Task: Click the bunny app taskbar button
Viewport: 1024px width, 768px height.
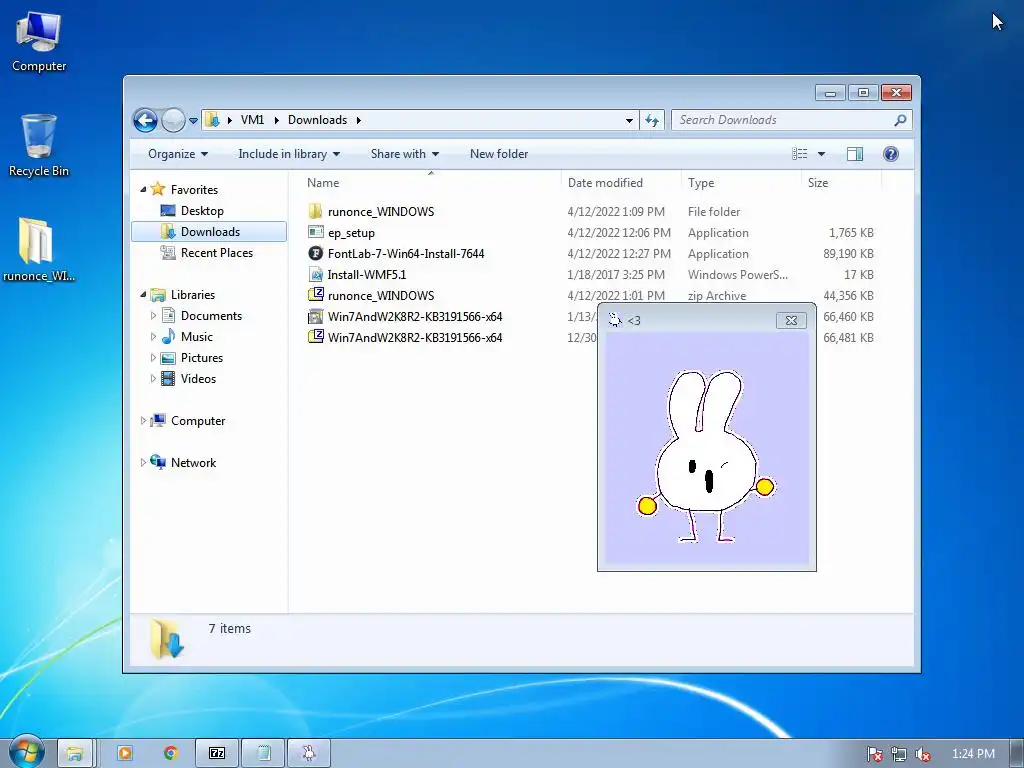Action: pos(309,753)
